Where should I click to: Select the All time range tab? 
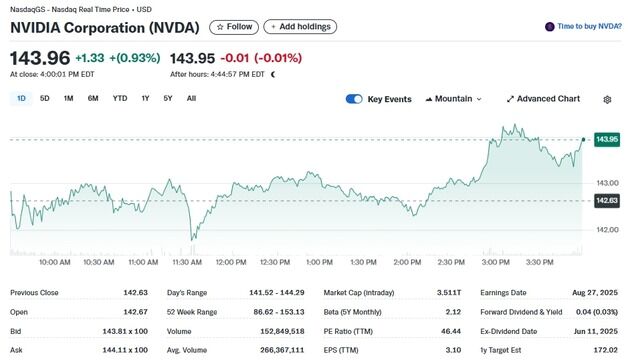pyautogui.click(x=191, y=99)
